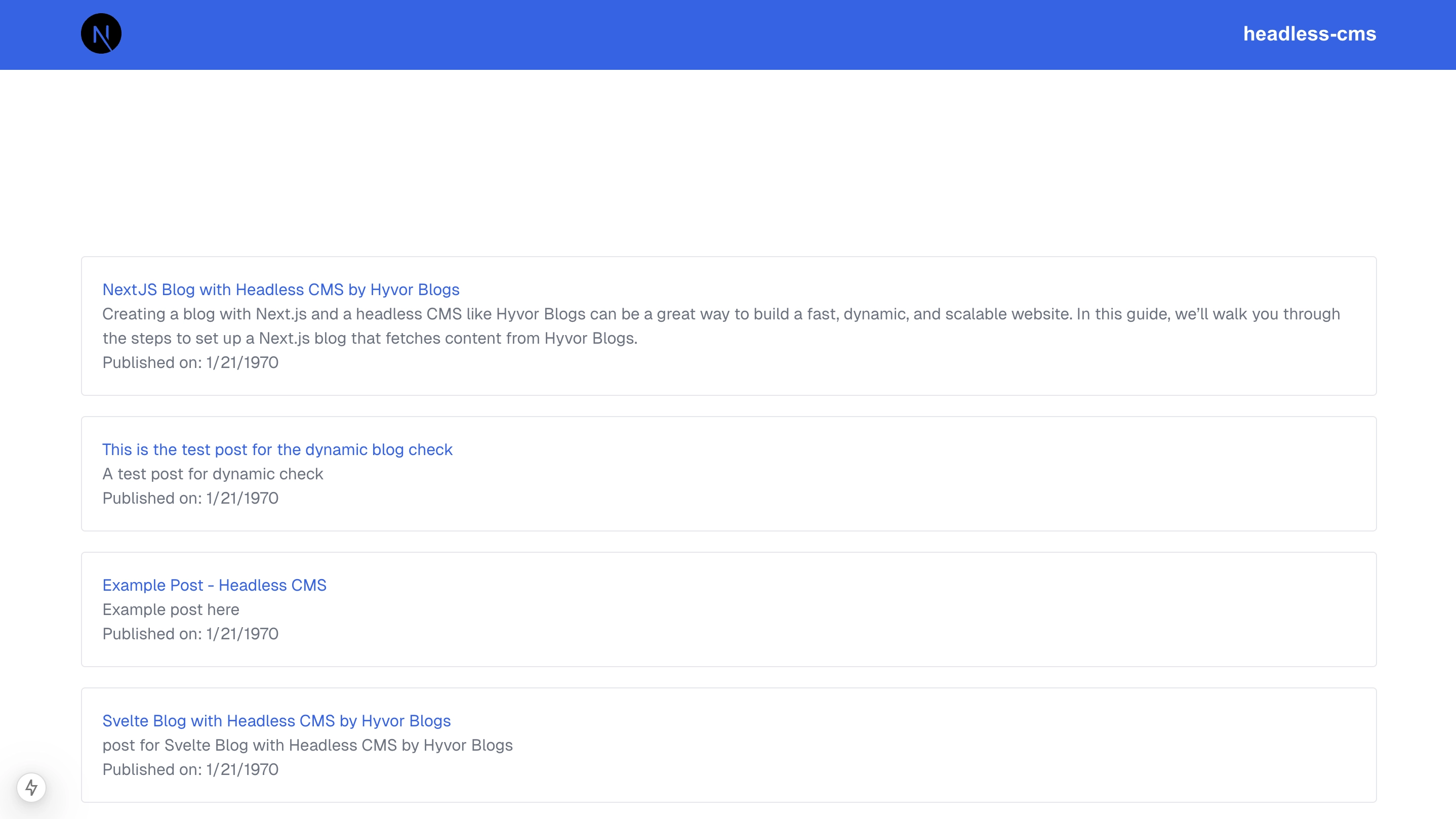
Task: Open the Next.js dev tools lightning indicator
Action: pos(31,787)
